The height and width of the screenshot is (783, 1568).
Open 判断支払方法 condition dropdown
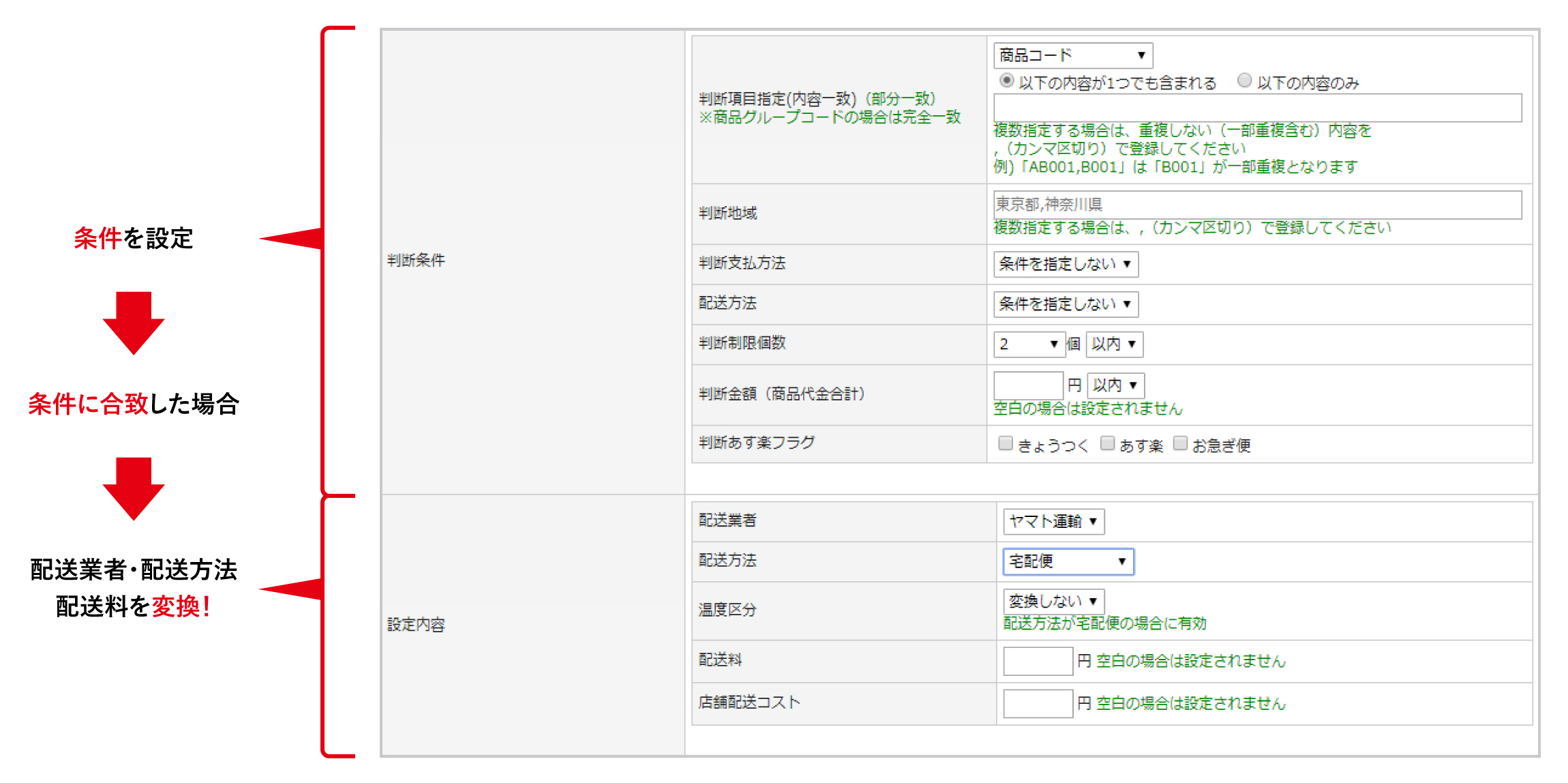(x=1065, y=264)
